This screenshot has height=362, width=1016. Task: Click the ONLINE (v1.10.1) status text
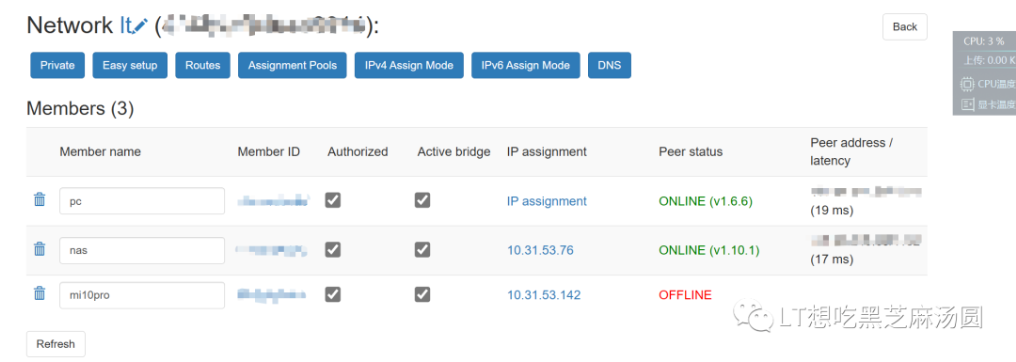(709, 250)
